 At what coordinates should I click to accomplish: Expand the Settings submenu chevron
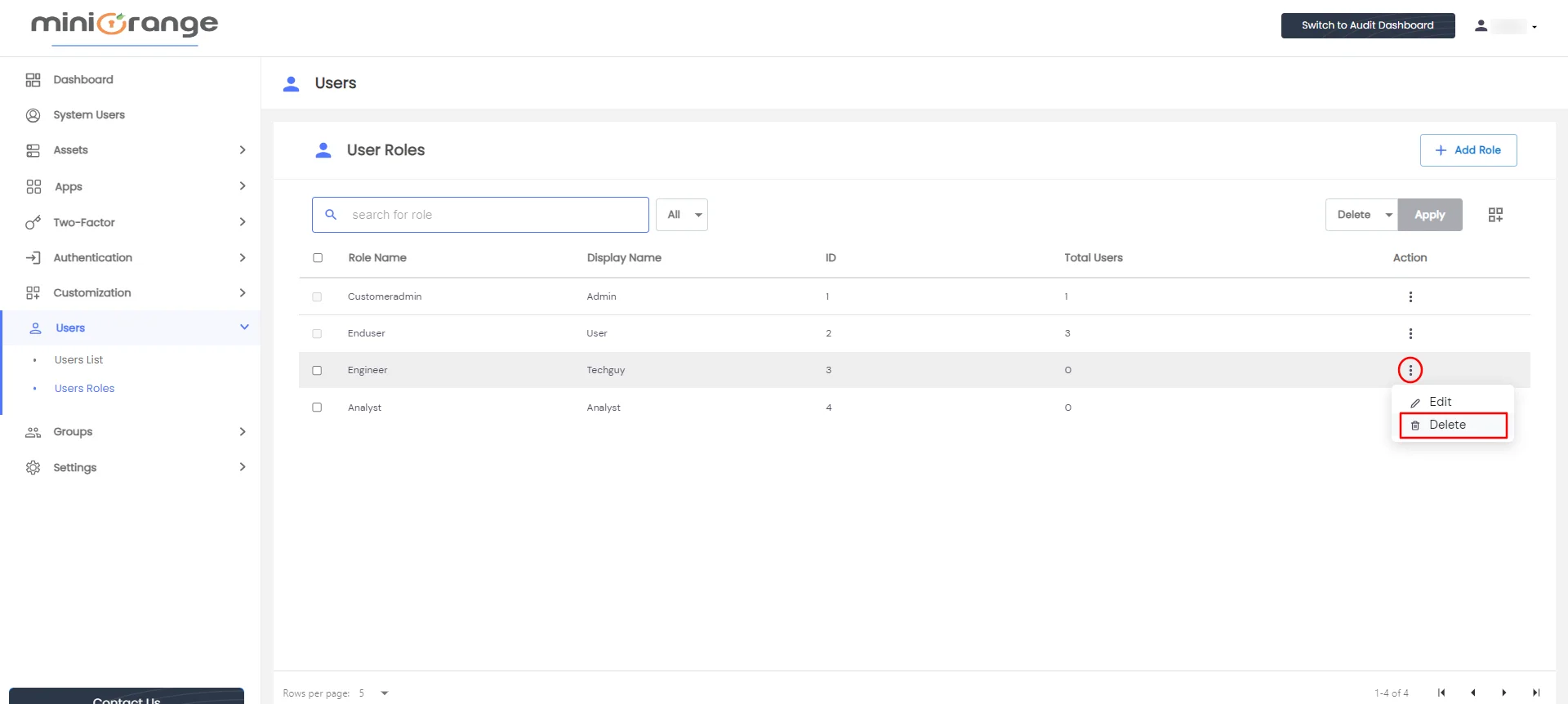(x=243, y=467)
